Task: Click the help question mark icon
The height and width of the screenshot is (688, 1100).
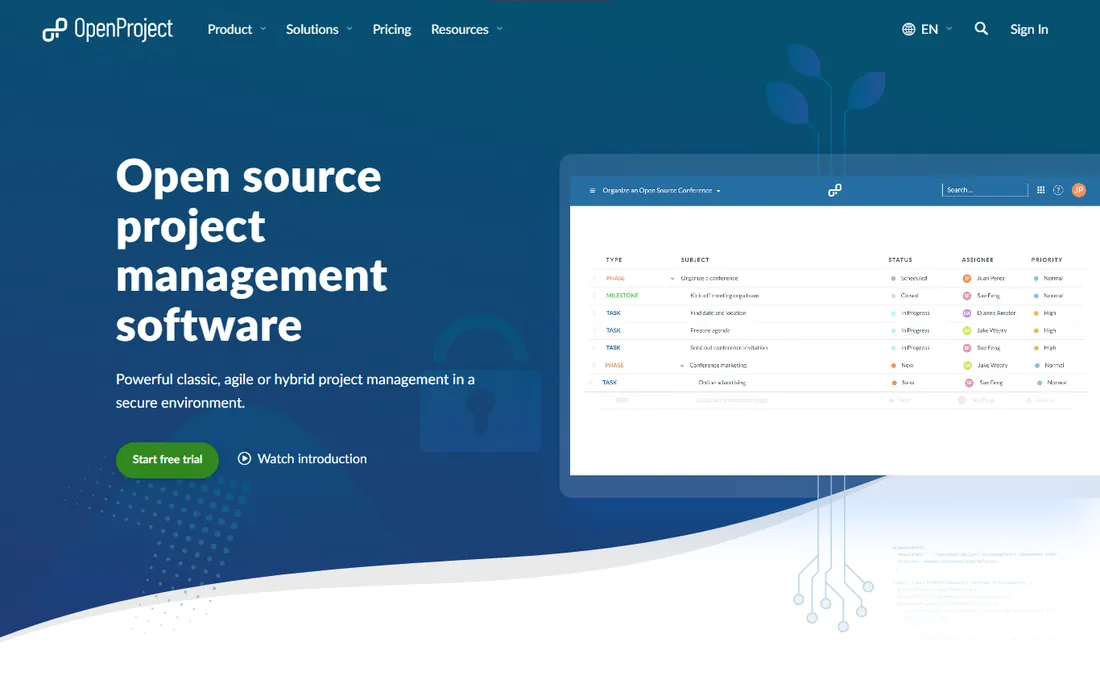Action: click(1058, 190)
